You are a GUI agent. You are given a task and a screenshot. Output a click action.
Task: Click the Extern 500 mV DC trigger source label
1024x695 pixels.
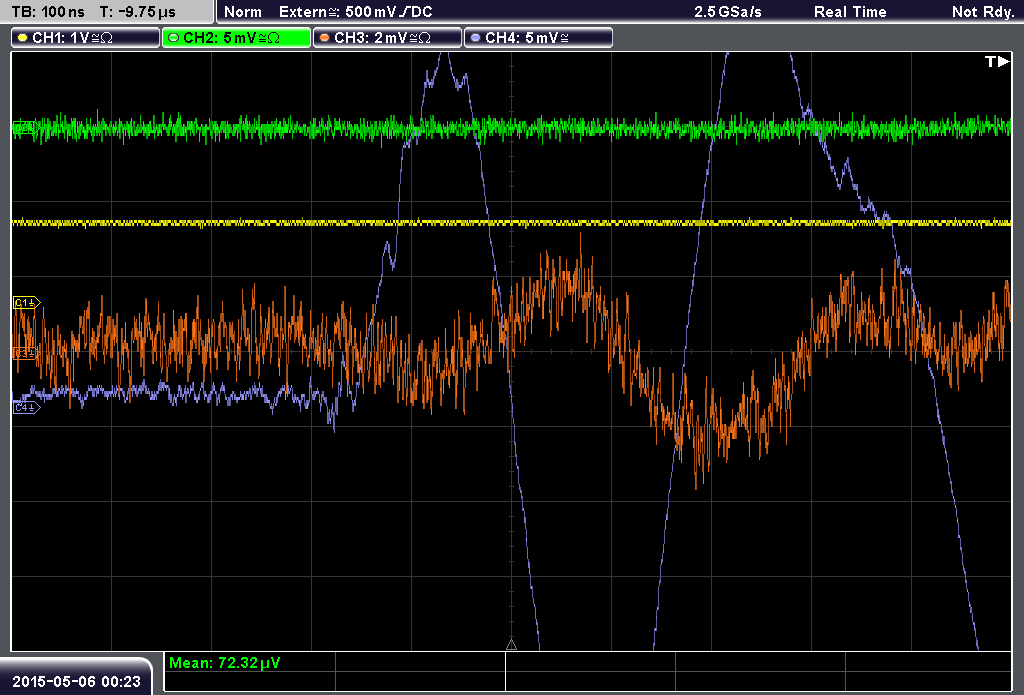(355, 12)
